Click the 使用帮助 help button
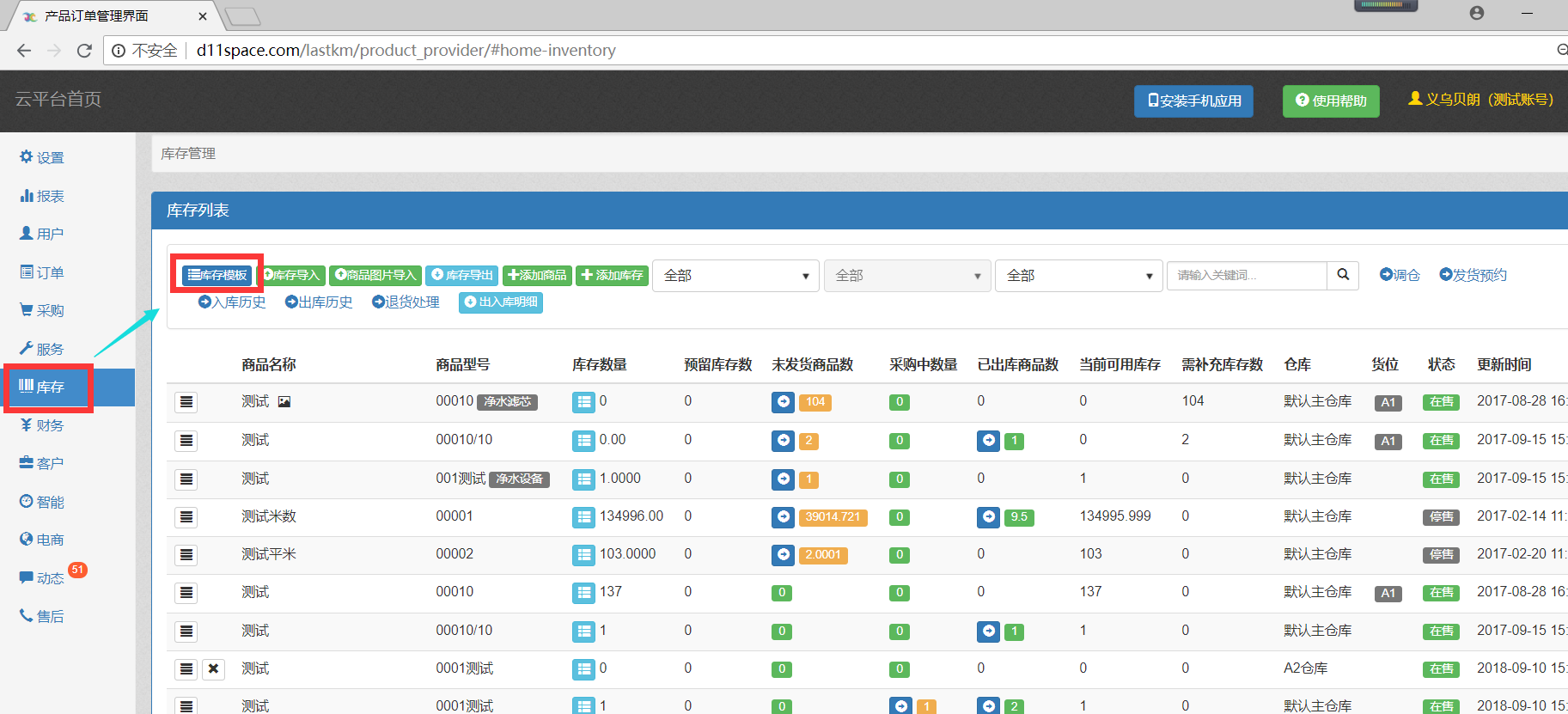Viewport: 1568px width, 714px height. tap(1331, 101)
